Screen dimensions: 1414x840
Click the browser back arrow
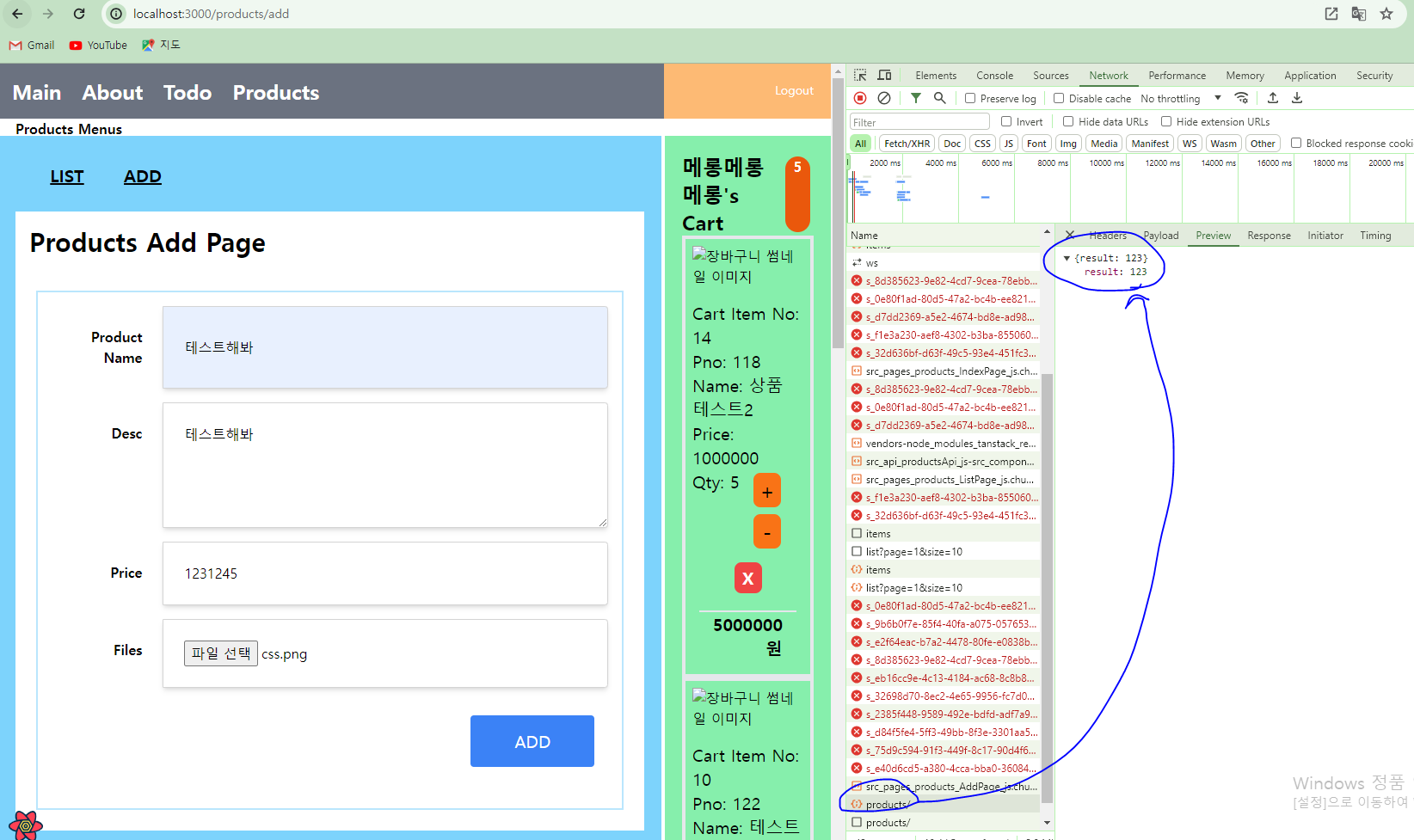point(18,14)
